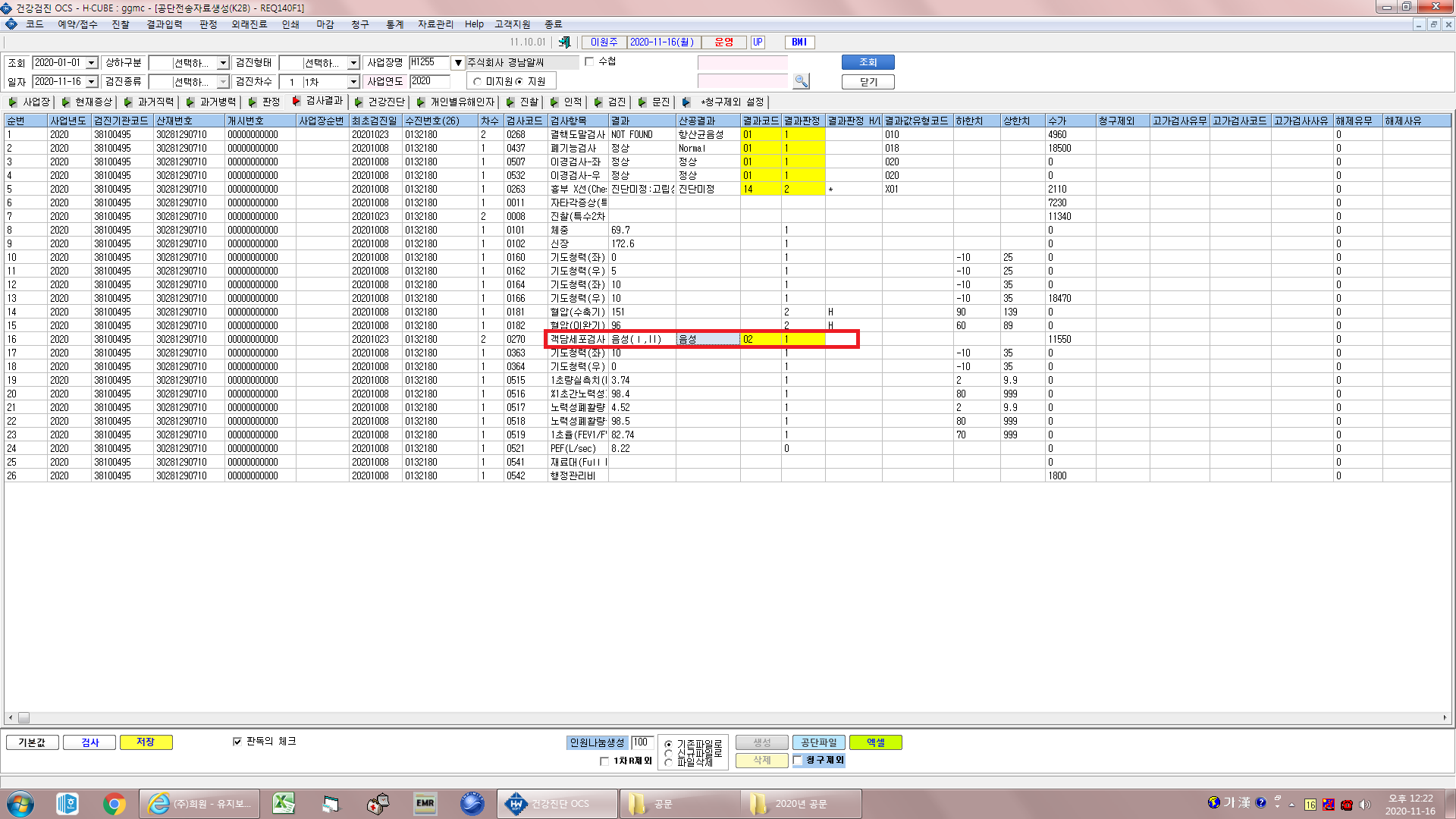Open the 검진차수 dropdown
Viewport: 1456px width, 819px height.
click(353, 82)
